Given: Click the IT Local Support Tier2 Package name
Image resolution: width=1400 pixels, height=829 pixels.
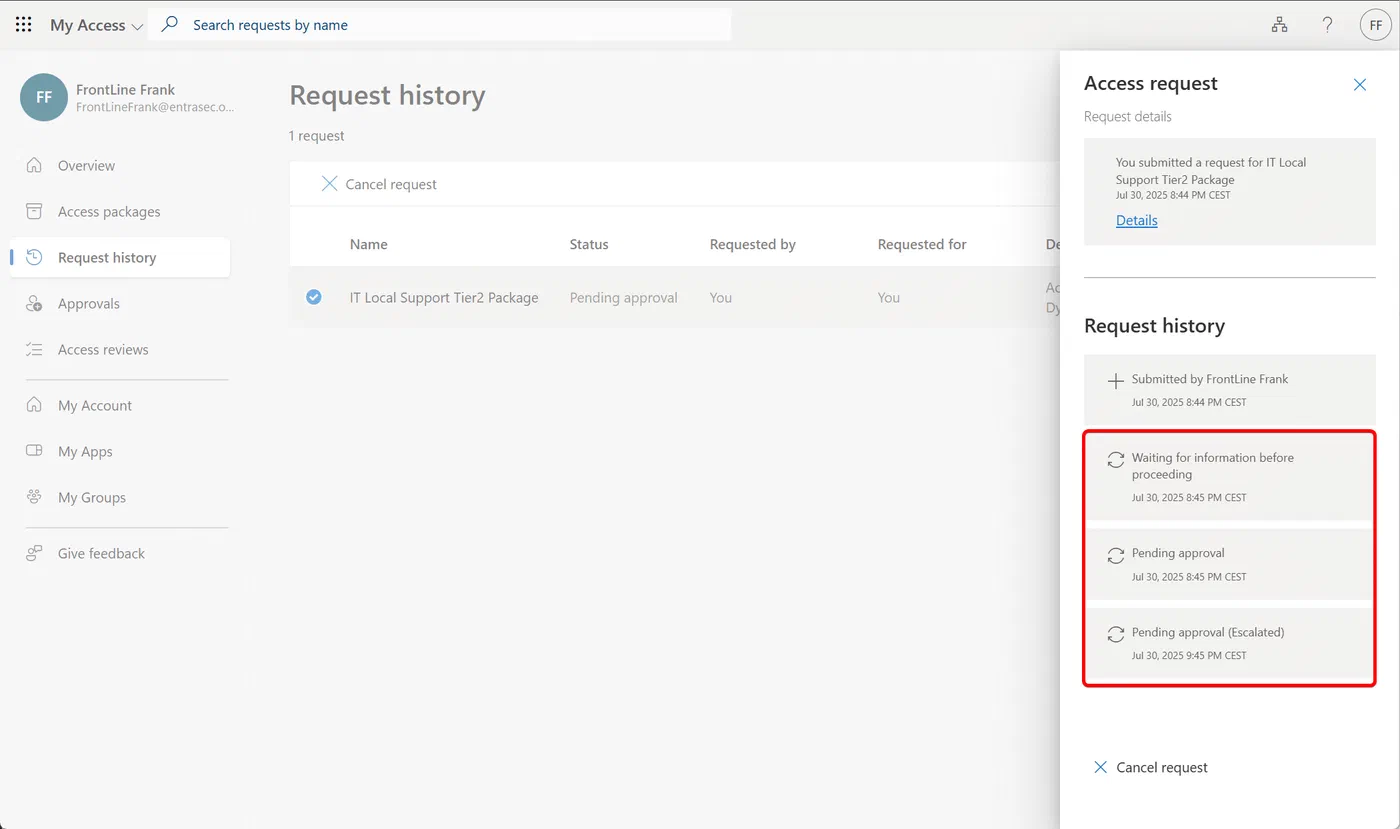Looking at the screenshot, I should (x=444, y=298).
